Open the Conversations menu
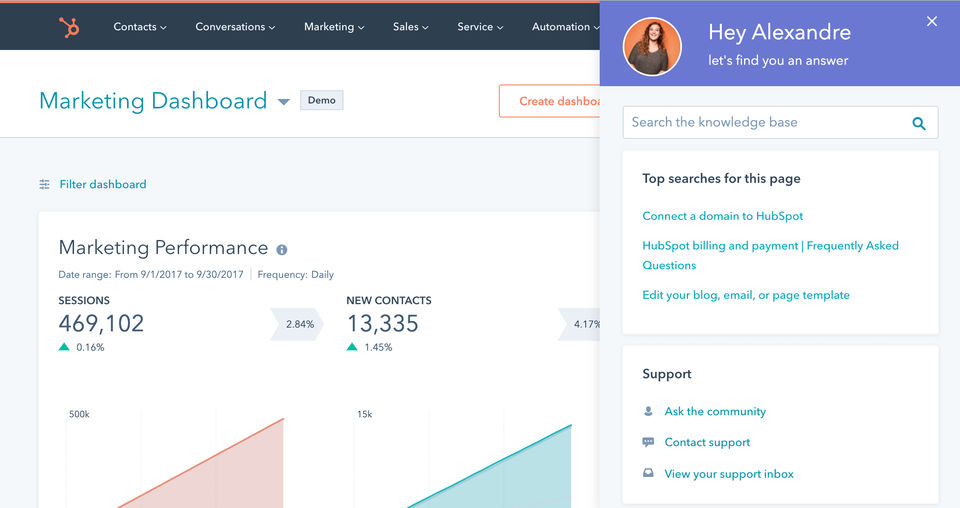Image resolution: width=960 pixels, height=508 pixels. tap(235, 27)
